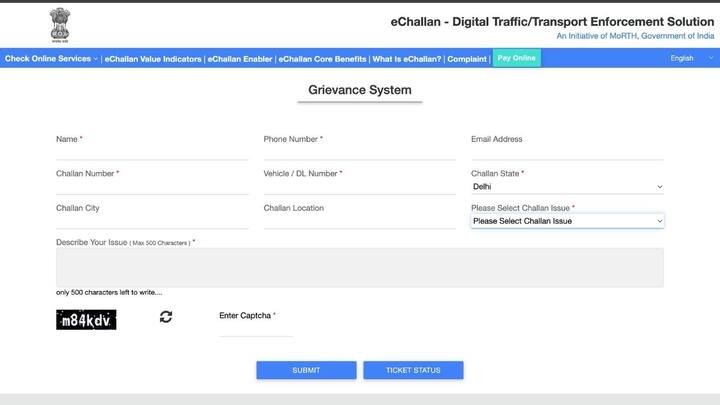Viewport: 720px width, 405px height.
Task: Open eChallan Core Benefits page
Action: pos(322,59)
